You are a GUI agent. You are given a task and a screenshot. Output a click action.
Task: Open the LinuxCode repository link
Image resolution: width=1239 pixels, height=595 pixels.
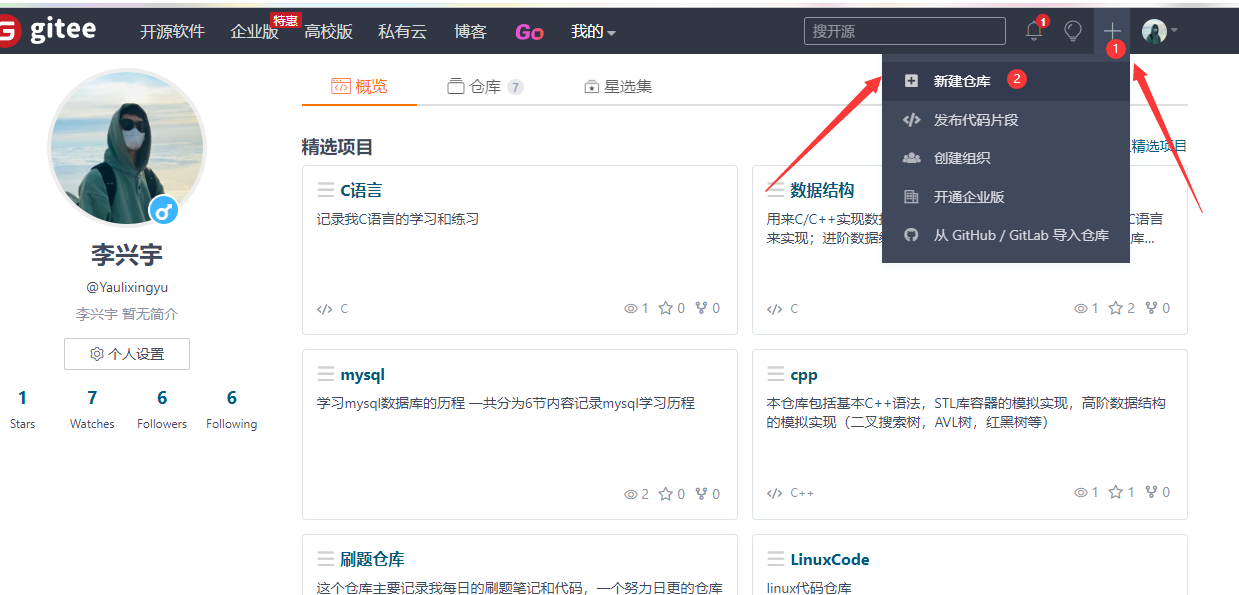coord(830,559)
